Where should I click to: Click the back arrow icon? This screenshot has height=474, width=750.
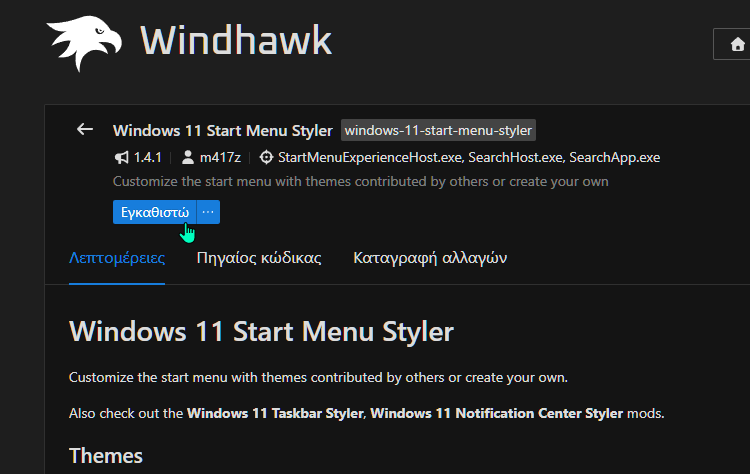coord(85,129)
